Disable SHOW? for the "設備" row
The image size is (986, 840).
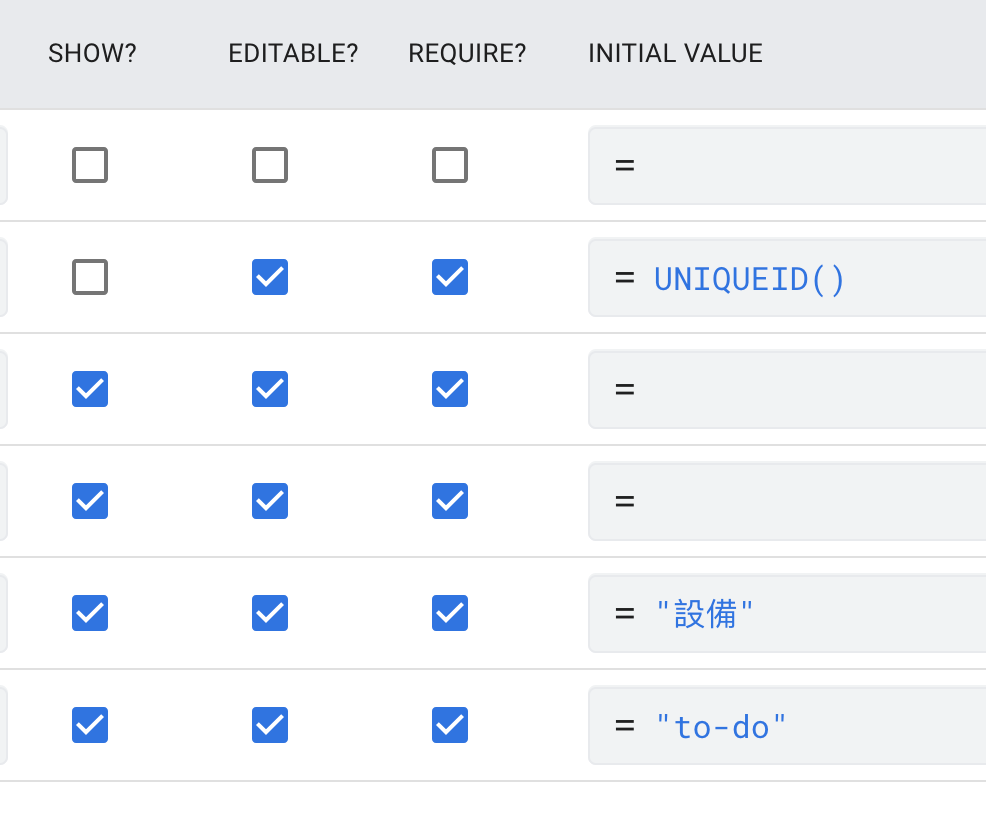click(90, 613)
